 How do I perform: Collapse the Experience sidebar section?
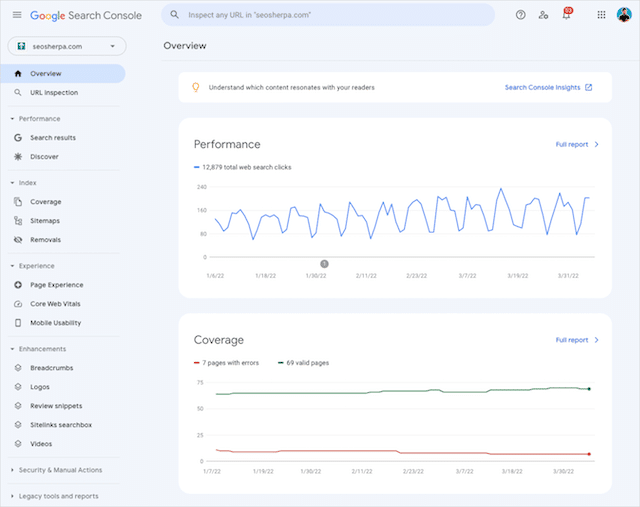click(12, 266)
